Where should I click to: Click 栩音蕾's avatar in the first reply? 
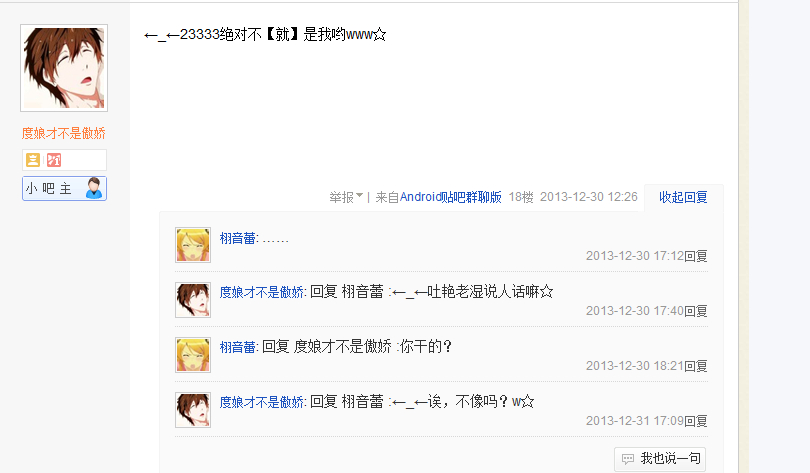coord(193,245)
